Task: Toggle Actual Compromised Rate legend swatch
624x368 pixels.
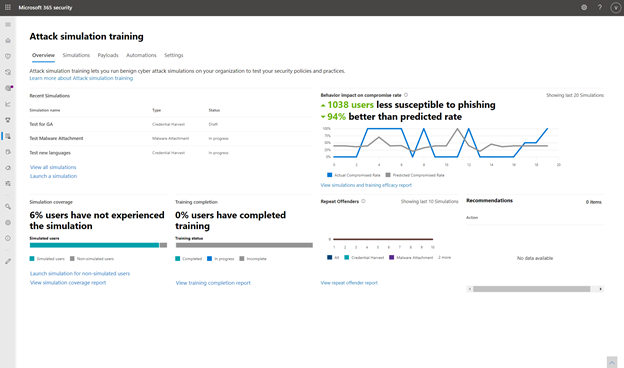Action: [x=330, y=175]
